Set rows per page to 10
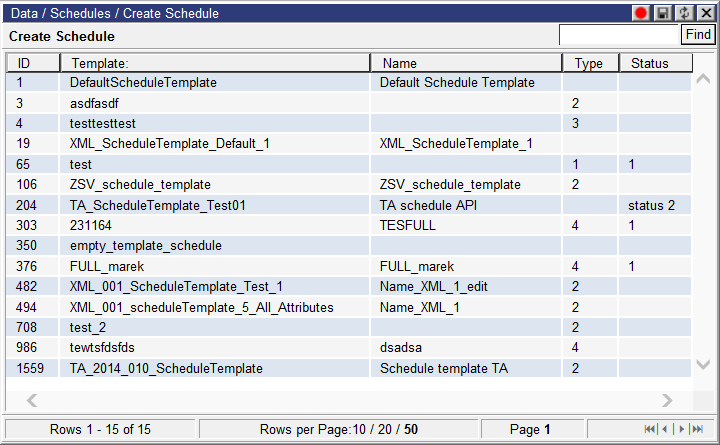720x445 pixels. coord(360,429)
